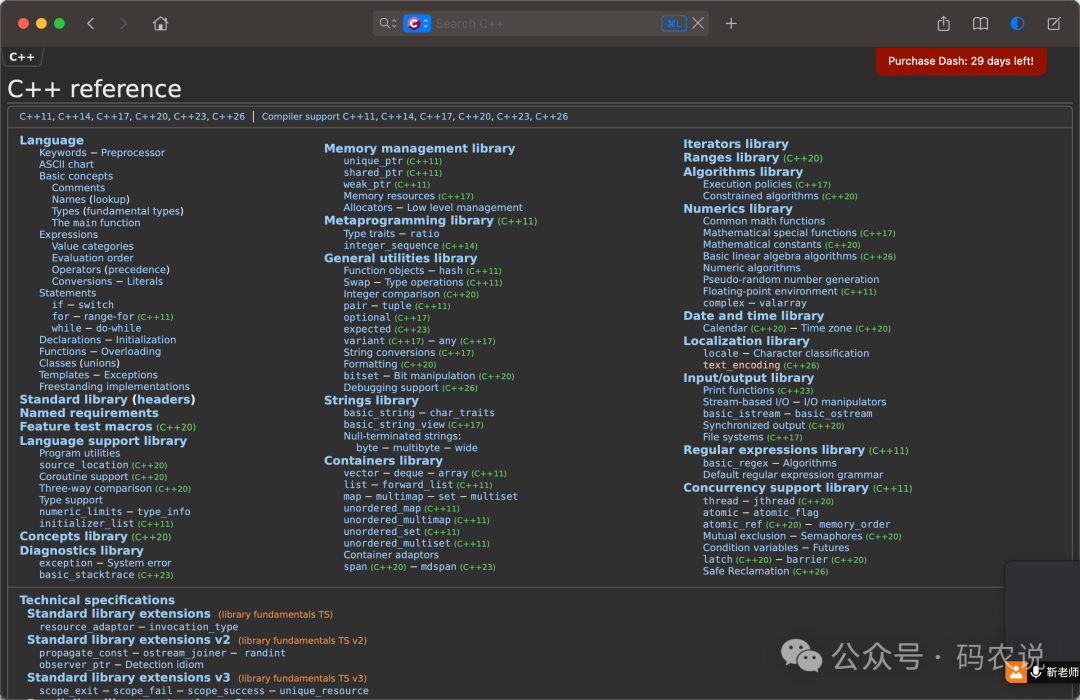
Task: Open Ranges library link
Action: click(731, 158)
